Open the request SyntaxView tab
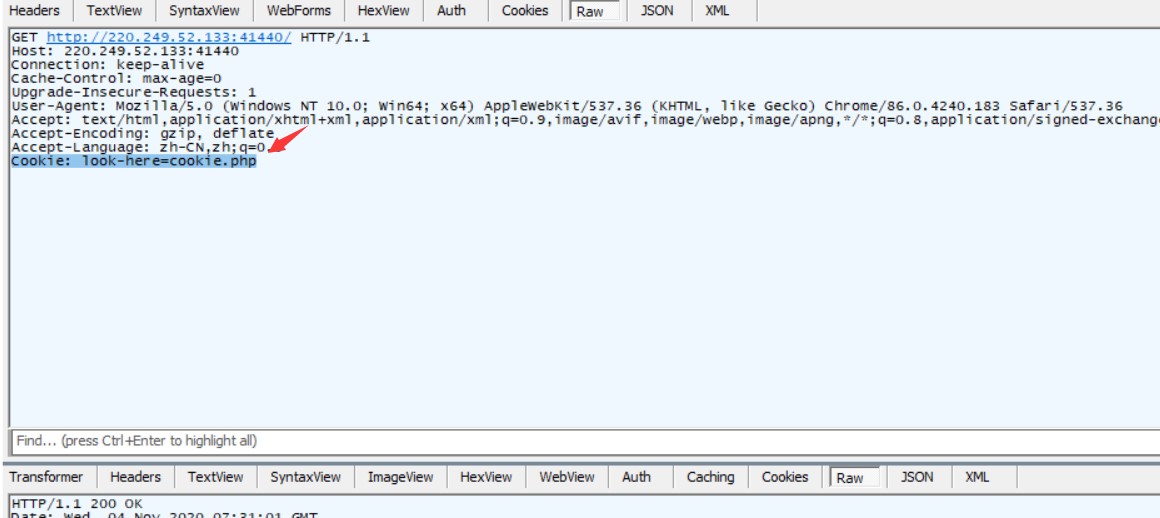This screenshot has height=518, width=1160. coord(204,10)
